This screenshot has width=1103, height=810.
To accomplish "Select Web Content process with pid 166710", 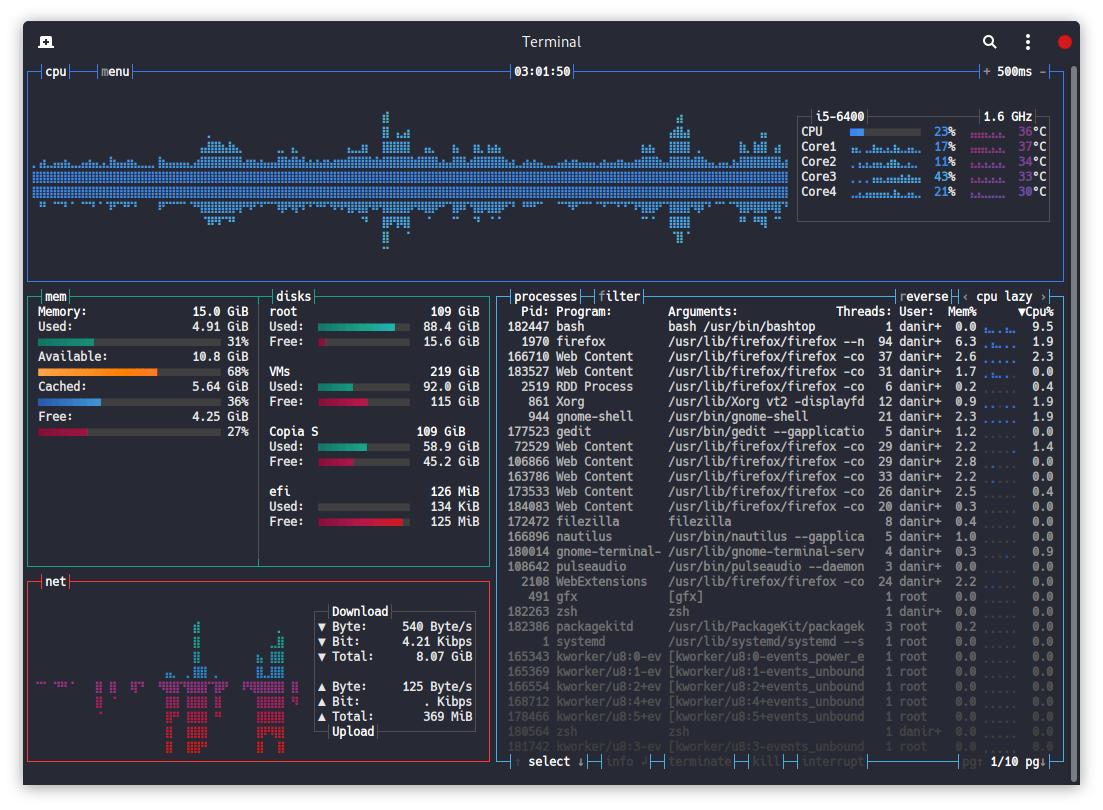I will (780, 357).
